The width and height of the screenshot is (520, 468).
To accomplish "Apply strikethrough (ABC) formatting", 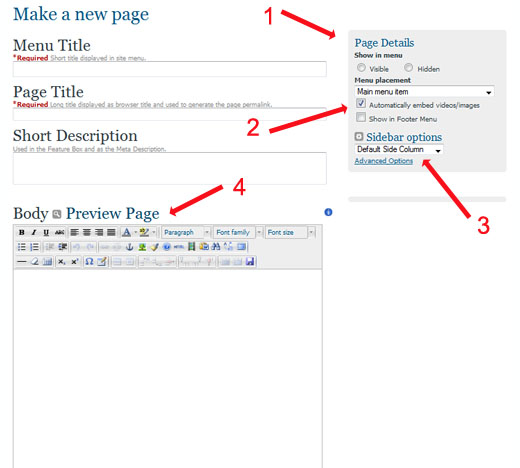I will pos(59,232).
